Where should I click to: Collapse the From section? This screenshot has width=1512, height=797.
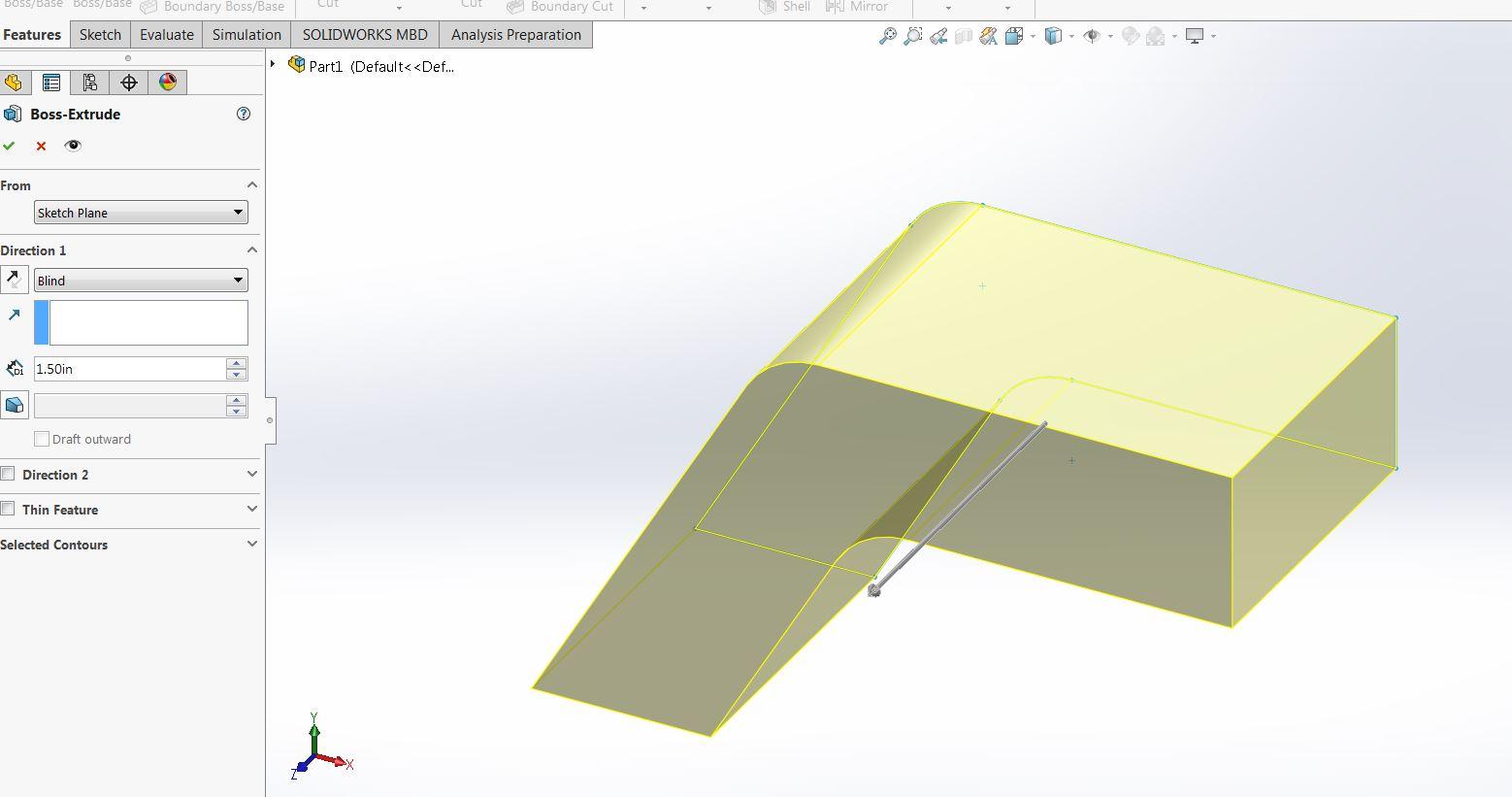[x=252, y=184]
